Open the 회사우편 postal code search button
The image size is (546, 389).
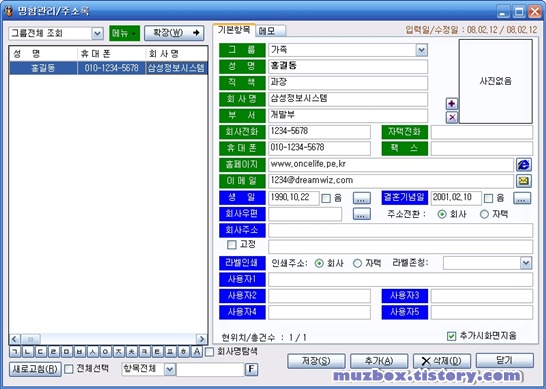pos(361,214)
